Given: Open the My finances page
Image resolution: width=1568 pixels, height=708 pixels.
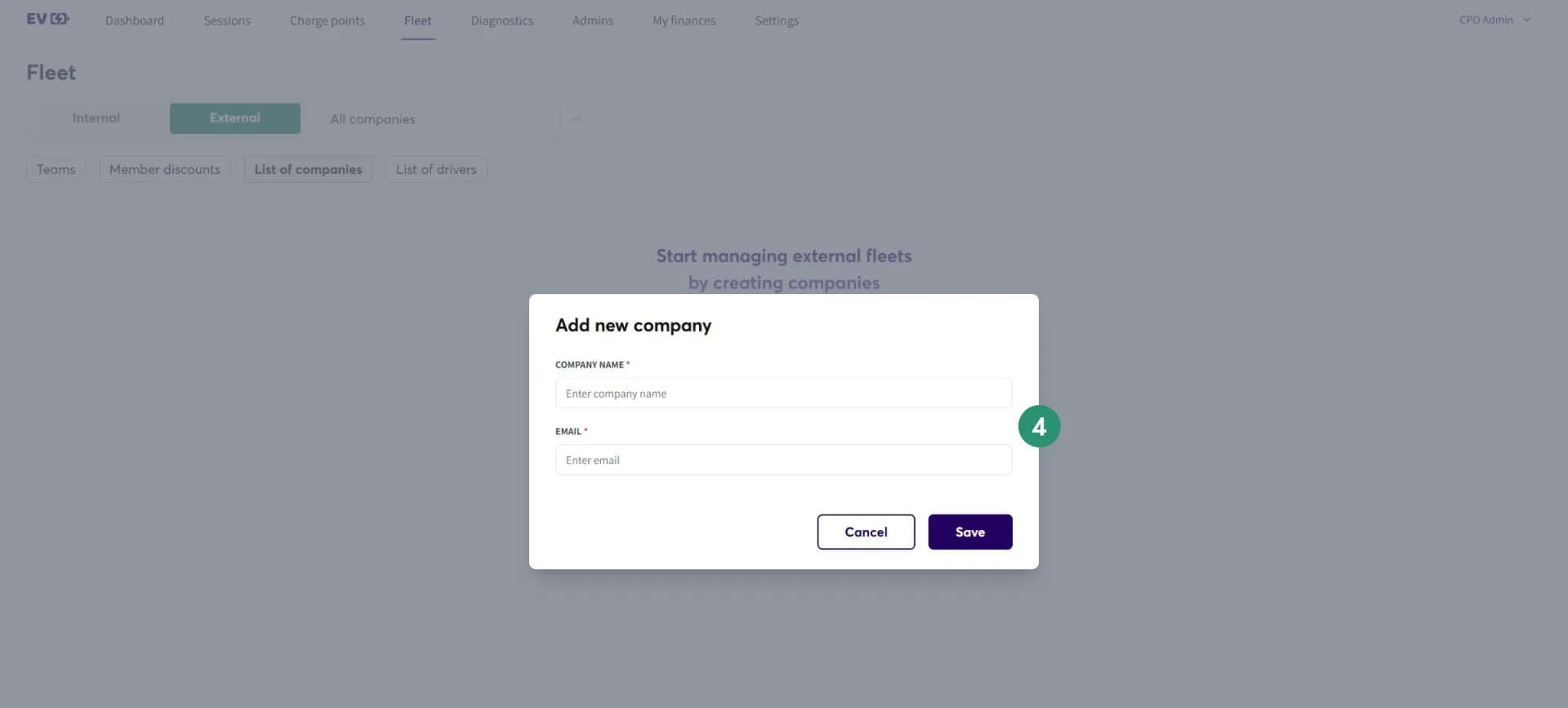Looking at the screenshot, I should click(x=684, y=20).
